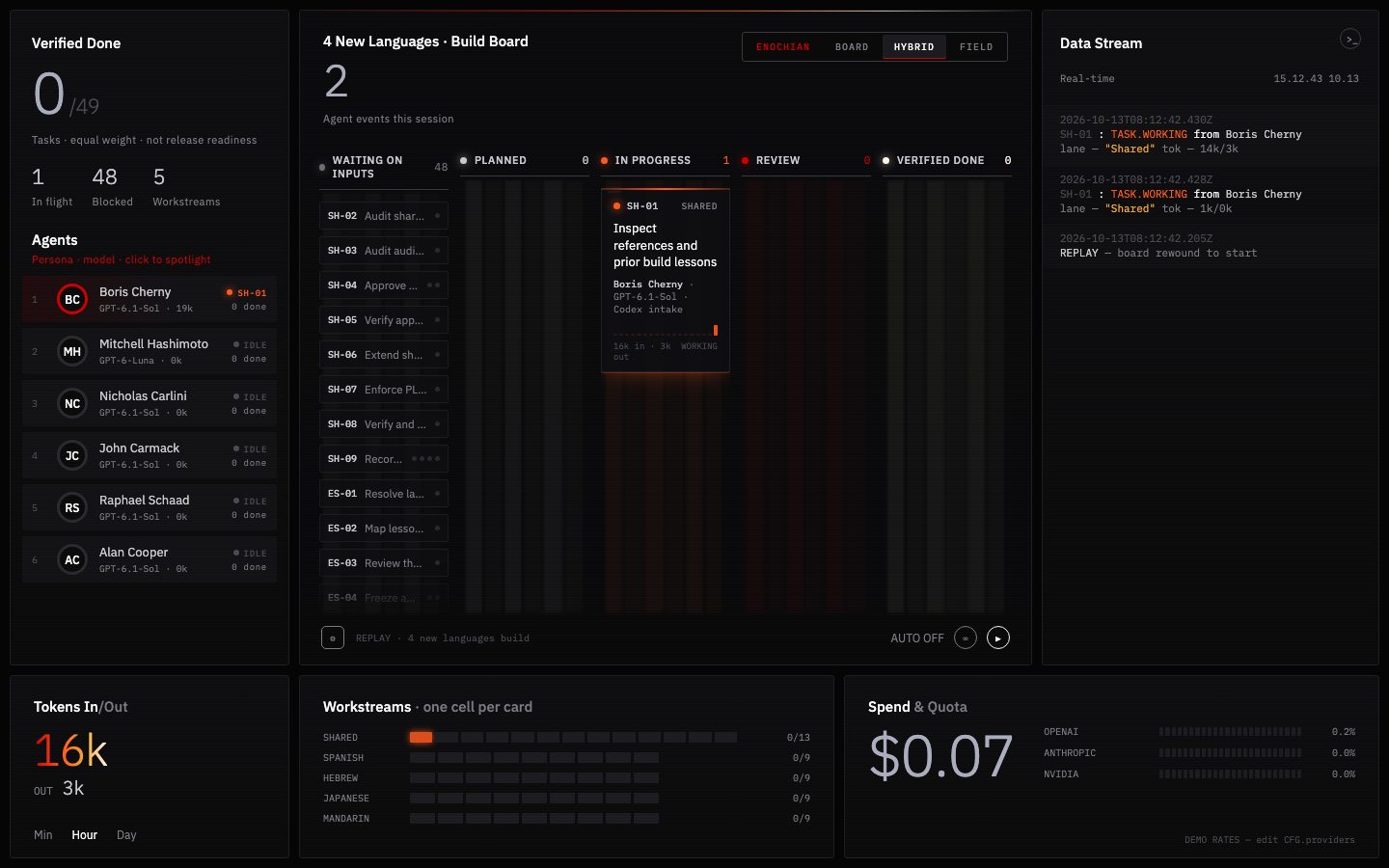Open waiting card ES-02 Map lesso...
The height and width of the screenshot is (868, 1389).
click(x=384, y=529)
